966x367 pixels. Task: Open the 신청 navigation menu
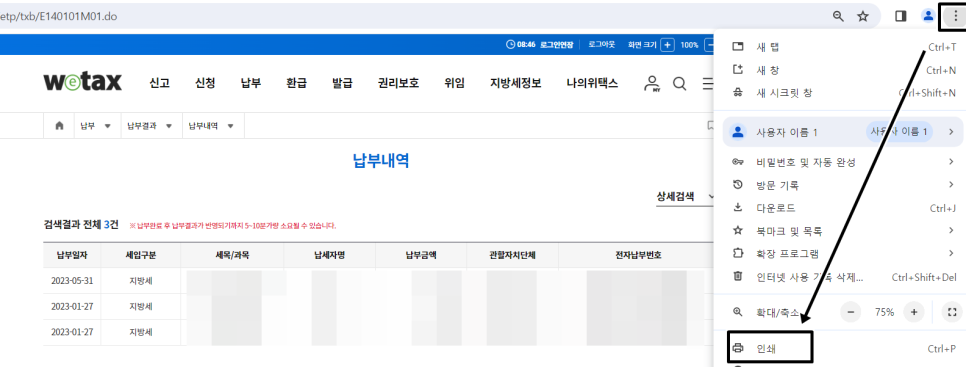tap(205, 83)
